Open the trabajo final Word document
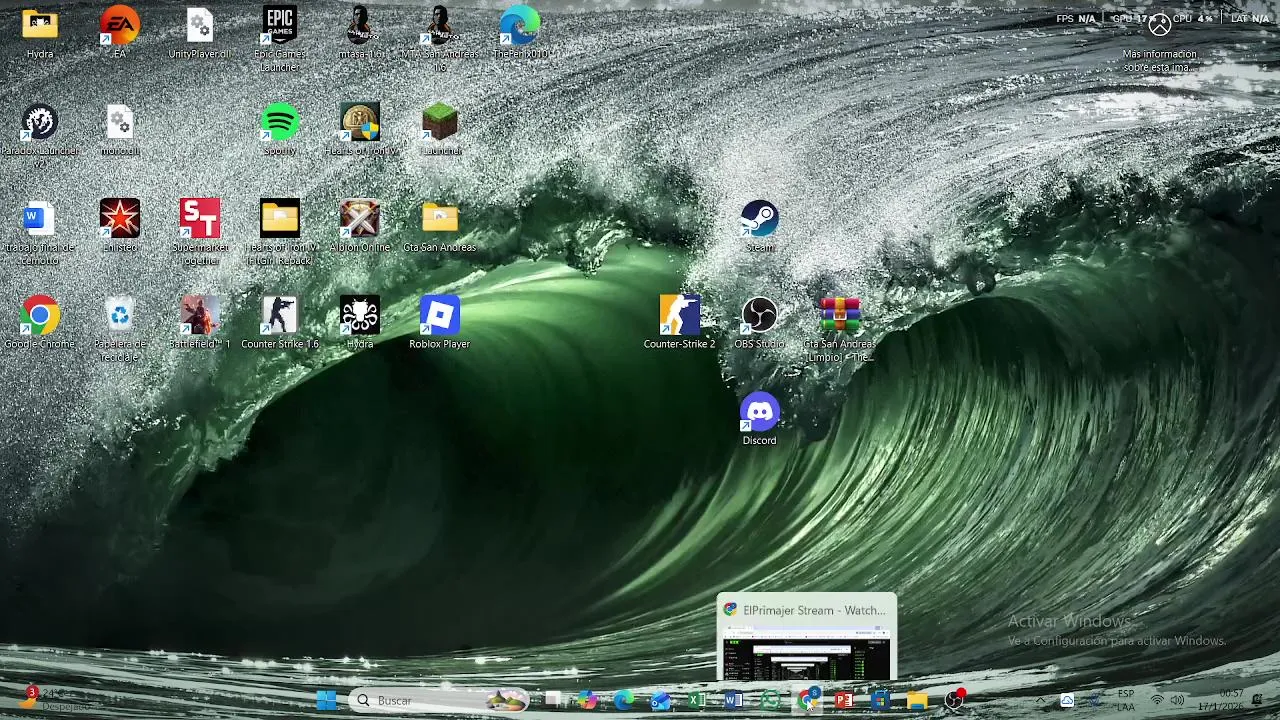 (40, 233)
